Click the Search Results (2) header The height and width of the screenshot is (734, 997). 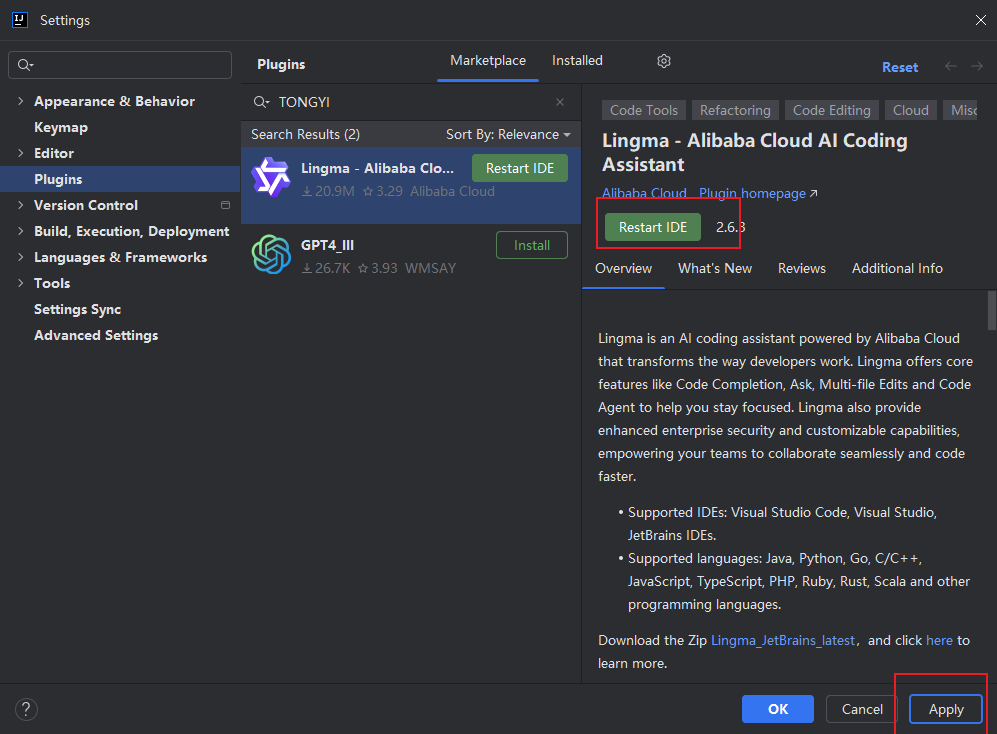[x=305, y=134]
